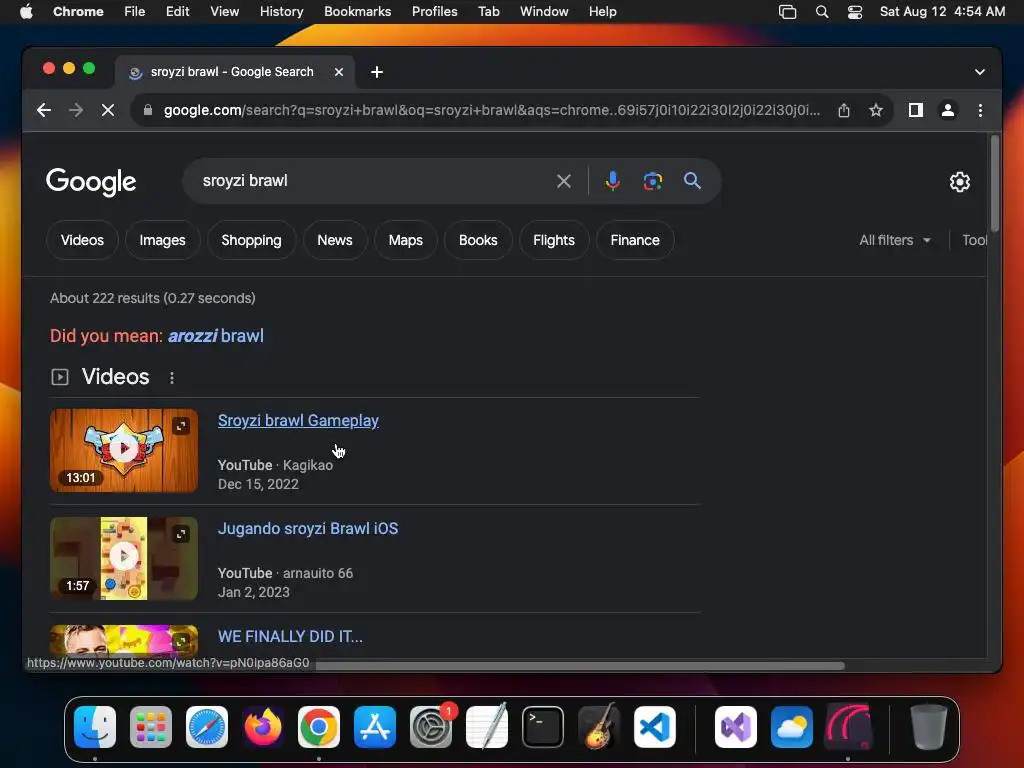Launch Firefox from the Dock
The width and height of the screenshot is (1024, 768).
click(x=263, y=727)
